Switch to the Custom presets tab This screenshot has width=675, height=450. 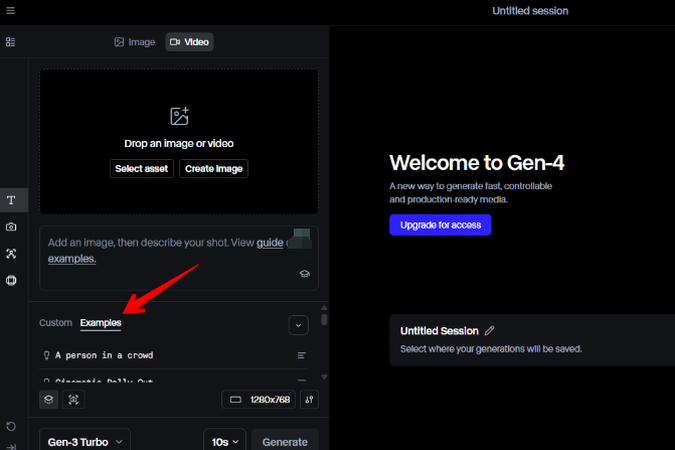point(56,323)
